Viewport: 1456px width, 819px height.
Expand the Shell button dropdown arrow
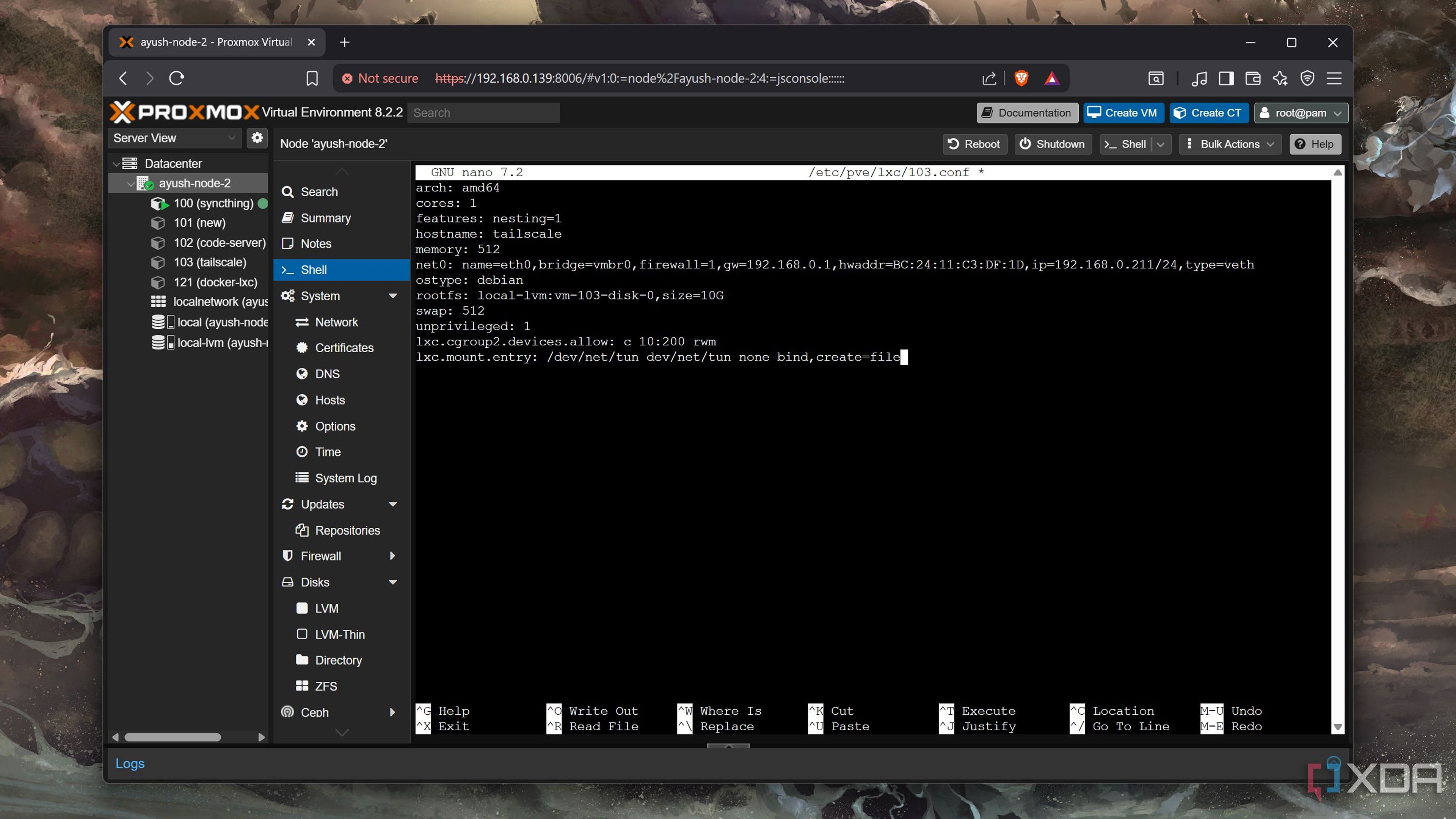coord(1161,144)
